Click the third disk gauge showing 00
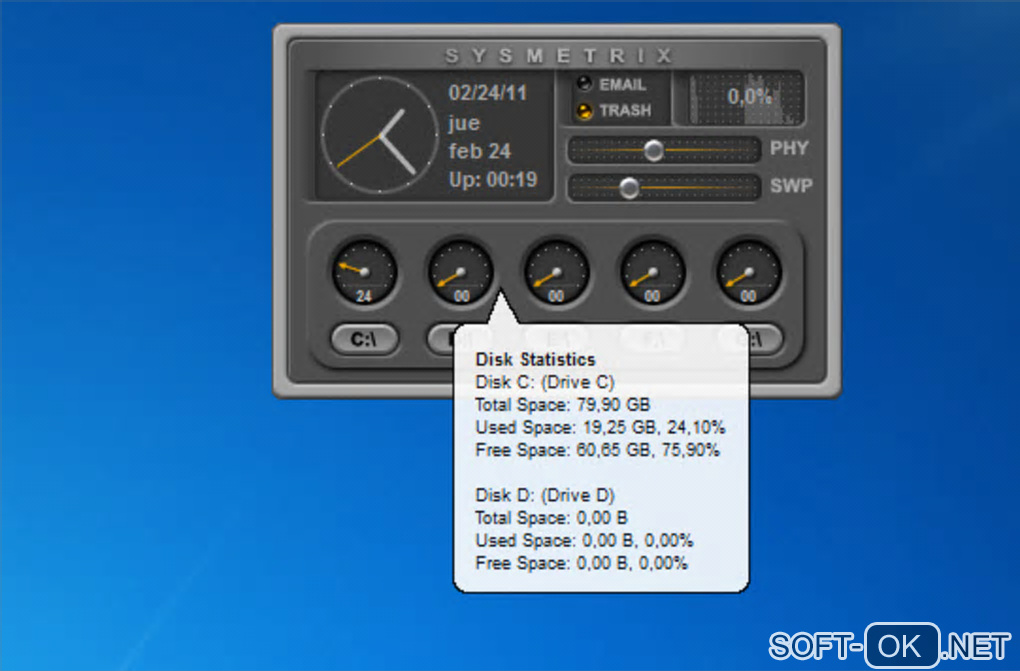 pyautogui.click(x=556, y=273)
